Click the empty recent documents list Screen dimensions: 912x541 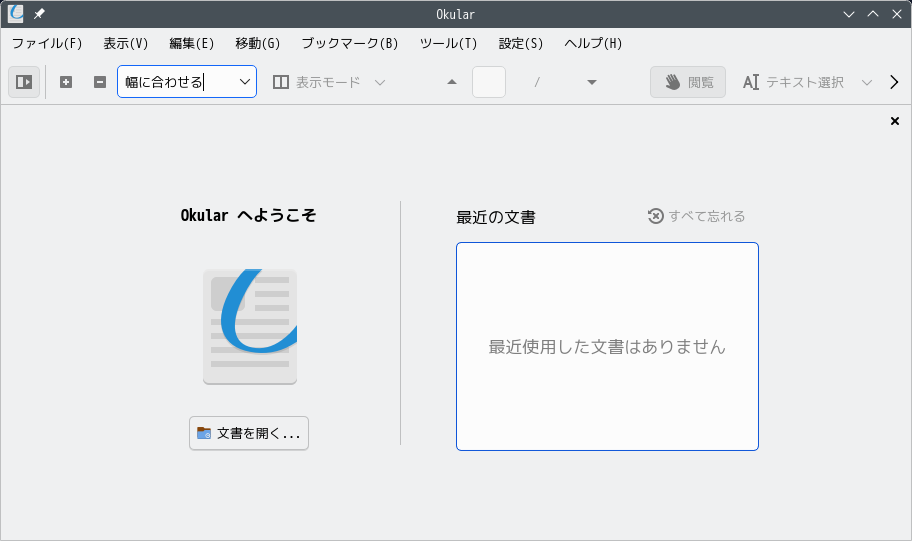point(607,346)
